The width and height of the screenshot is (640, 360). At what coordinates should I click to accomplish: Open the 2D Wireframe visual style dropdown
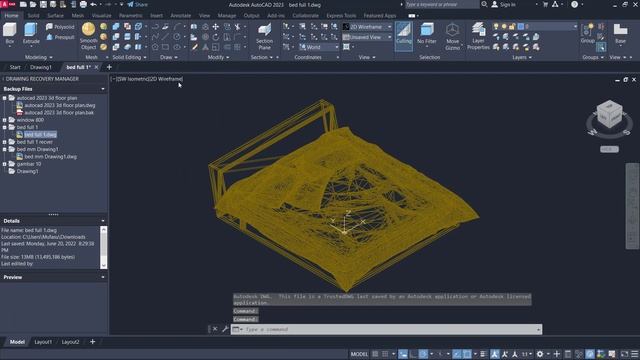(x=367, y=27)
